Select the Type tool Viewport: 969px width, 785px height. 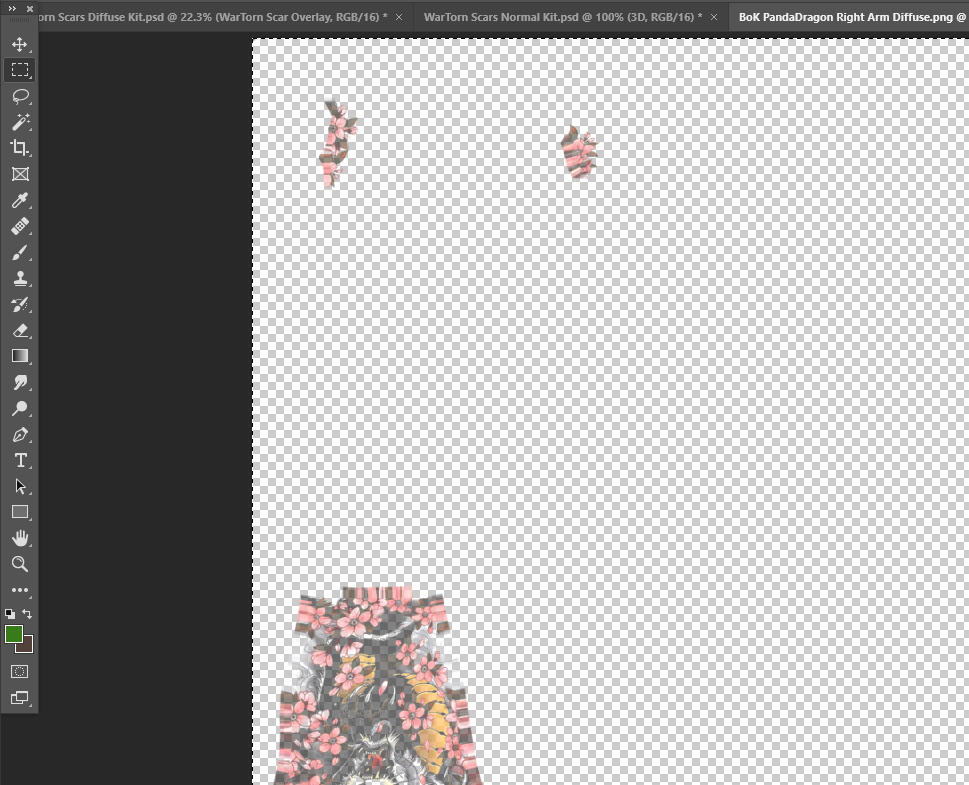(x=20, y=460)
